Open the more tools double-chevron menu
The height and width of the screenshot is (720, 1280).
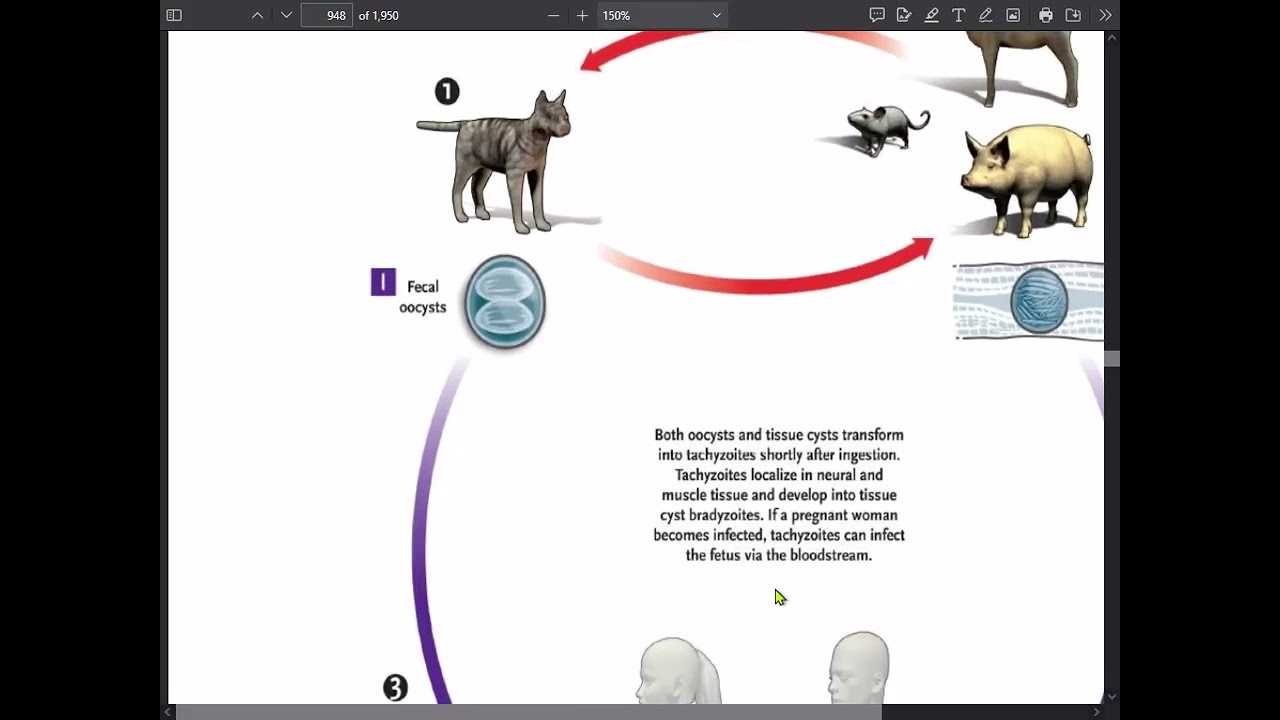point(1105,15)
